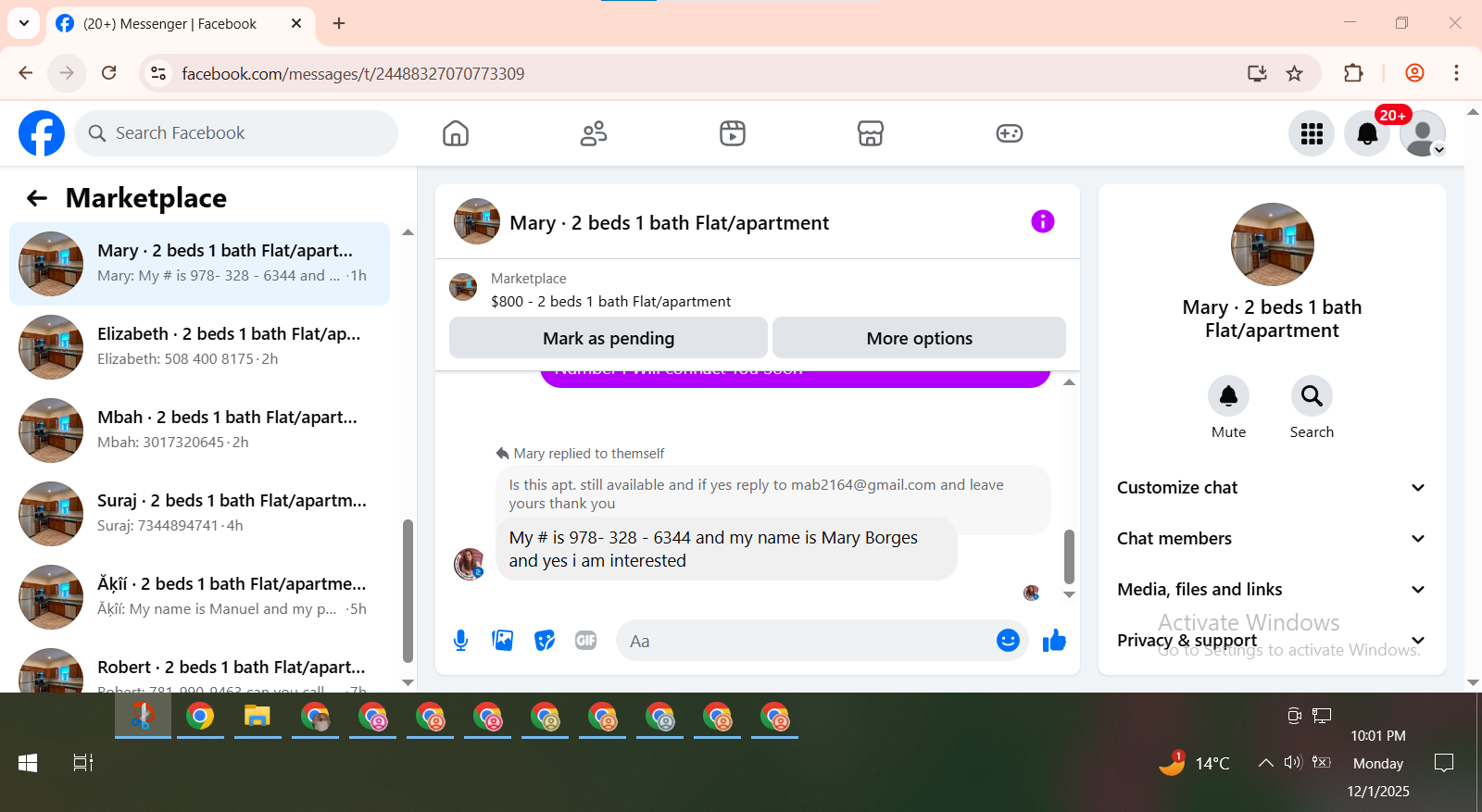The width and height of the screenshot is (1482, 812).
Task: Open the Windows Start menu
Action: pyautogui.click(x=28, y=763)
